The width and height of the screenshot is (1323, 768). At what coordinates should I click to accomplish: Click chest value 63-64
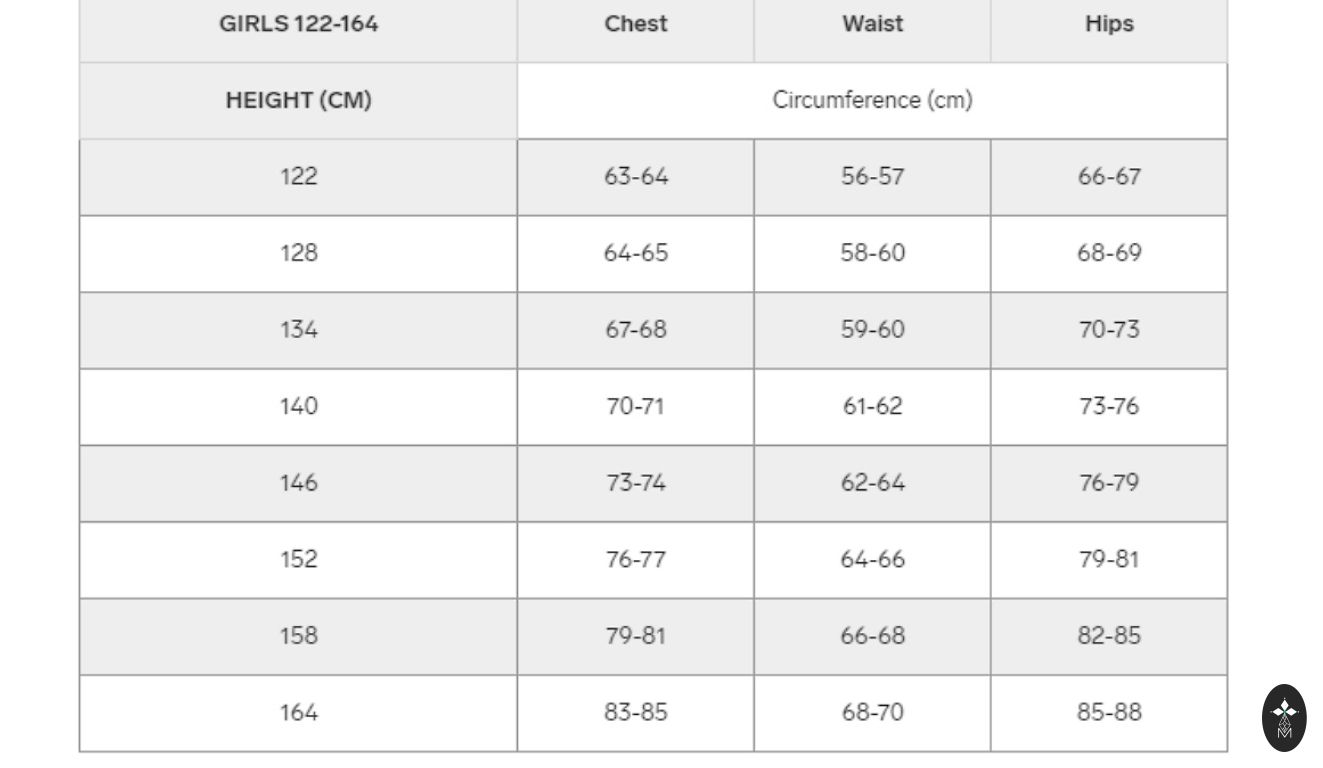pos(635,176)
